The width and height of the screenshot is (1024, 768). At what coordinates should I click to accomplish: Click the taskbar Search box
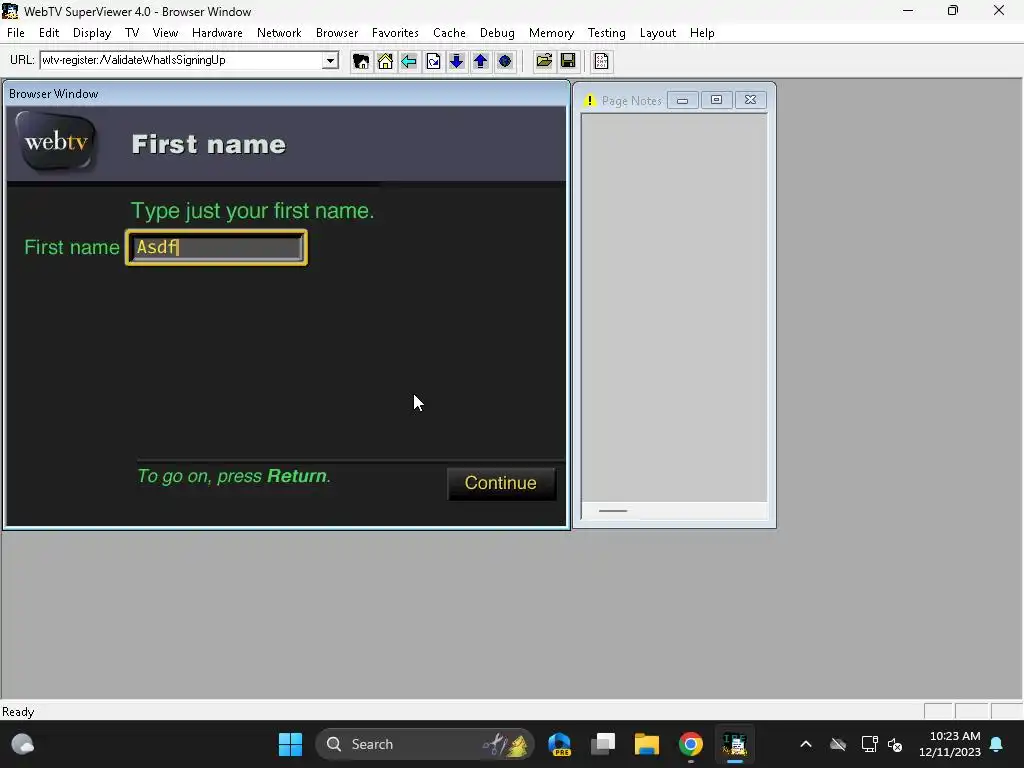coord(424,744)
